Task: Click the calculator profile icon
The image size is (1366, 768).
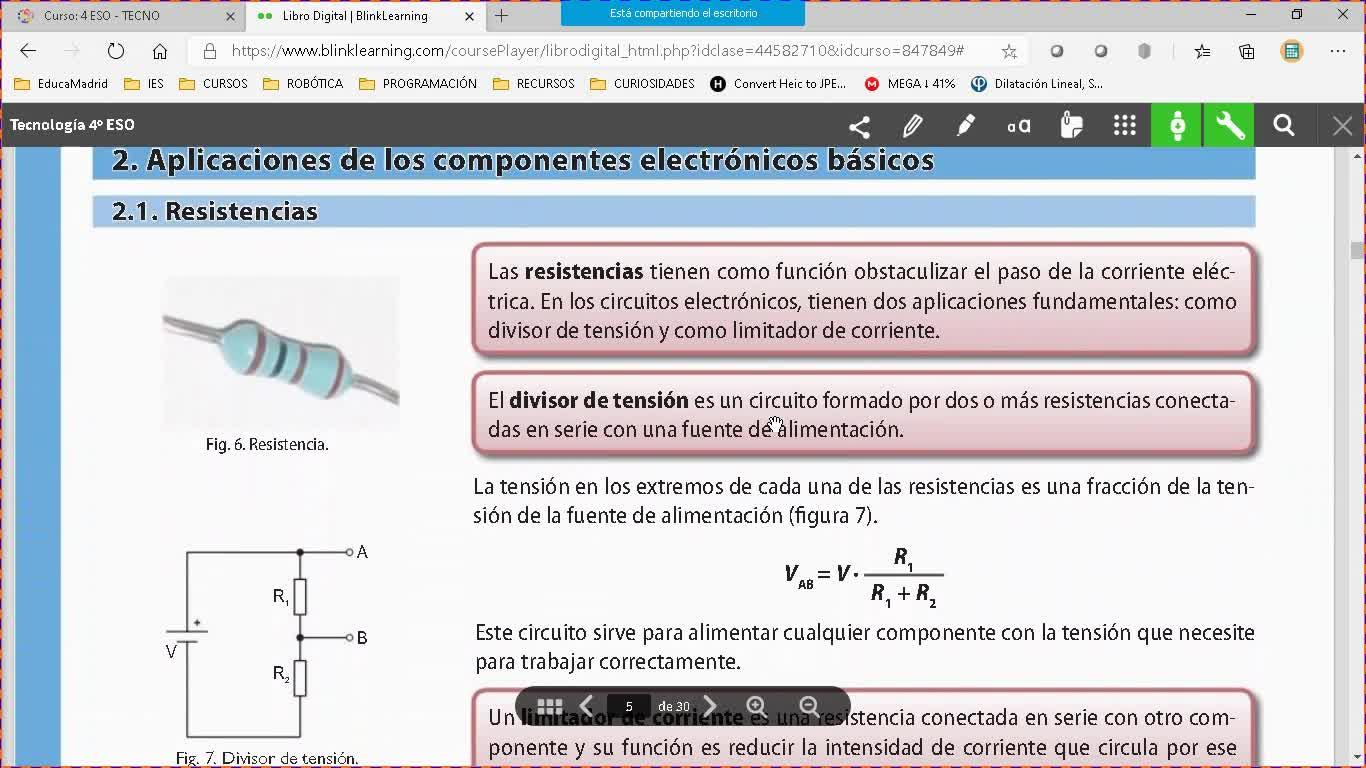Action: click(1292, 51)
